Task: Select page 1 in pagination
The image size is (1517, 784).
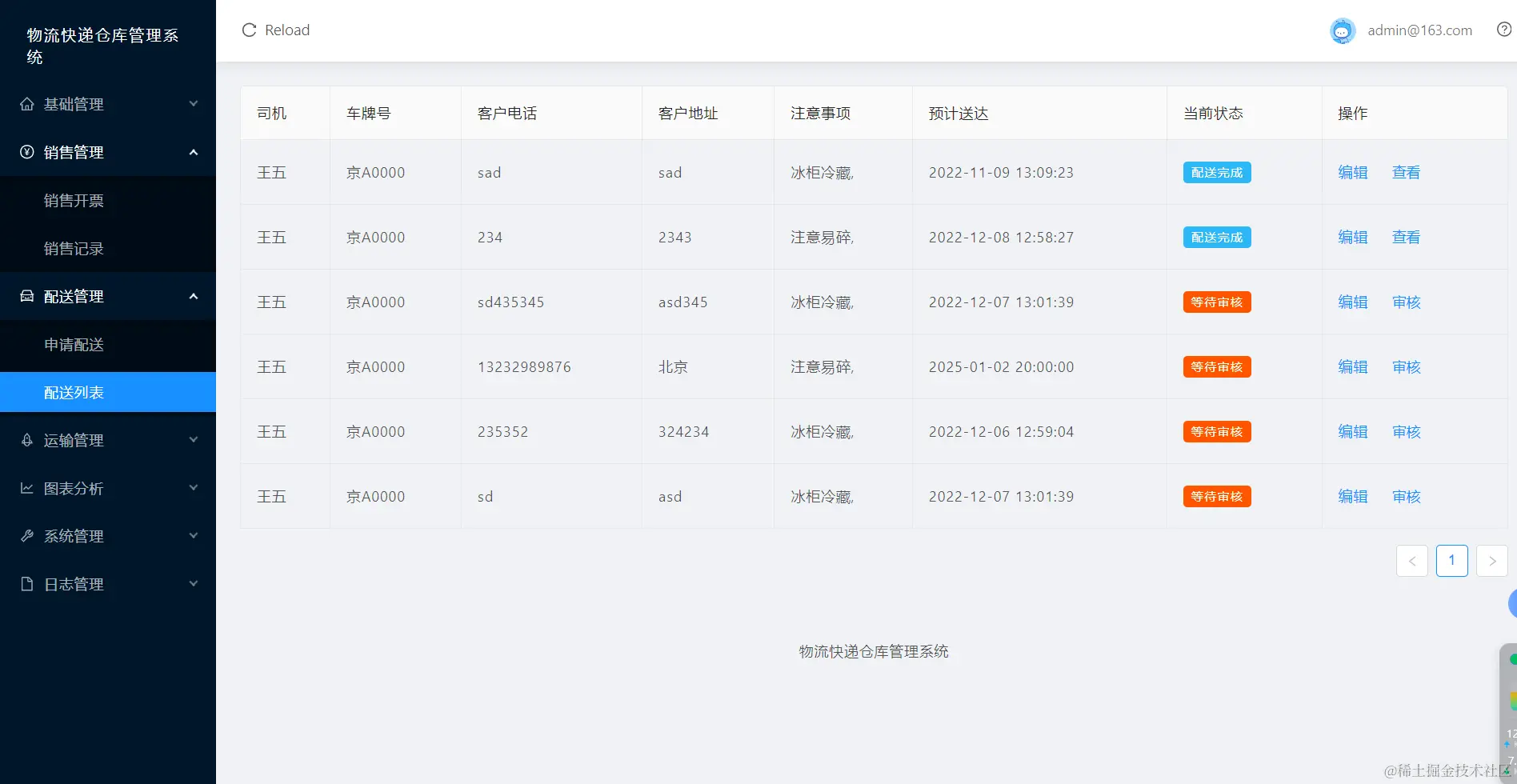Action: point(1452,561)
